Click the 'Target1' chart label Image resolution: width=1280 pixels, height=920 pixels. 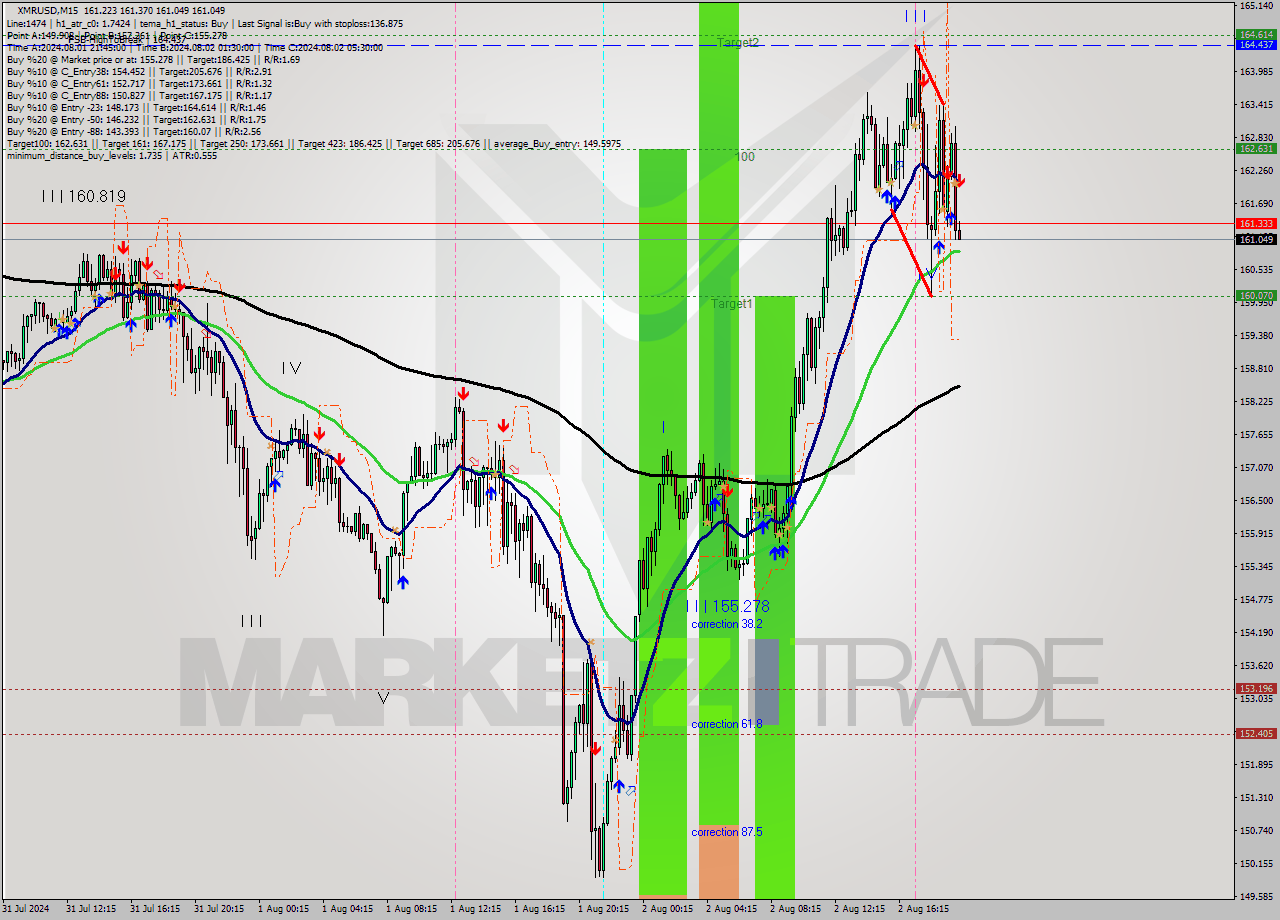732,303
